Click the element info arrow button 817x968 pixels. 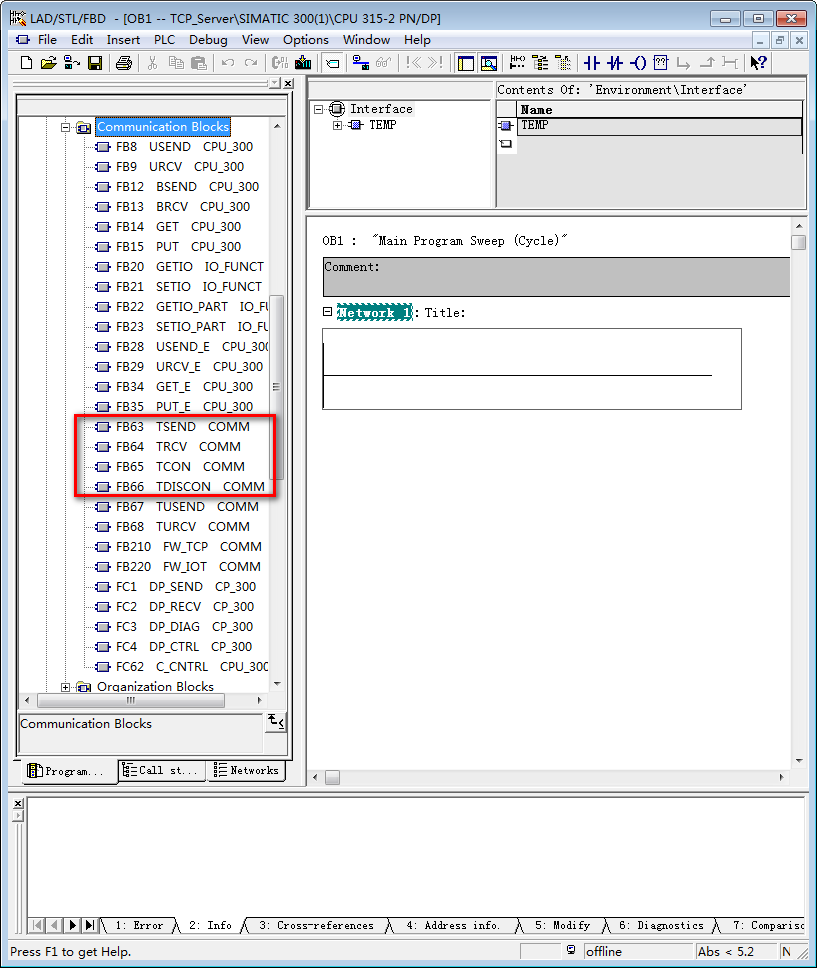(x=275, y=720)
